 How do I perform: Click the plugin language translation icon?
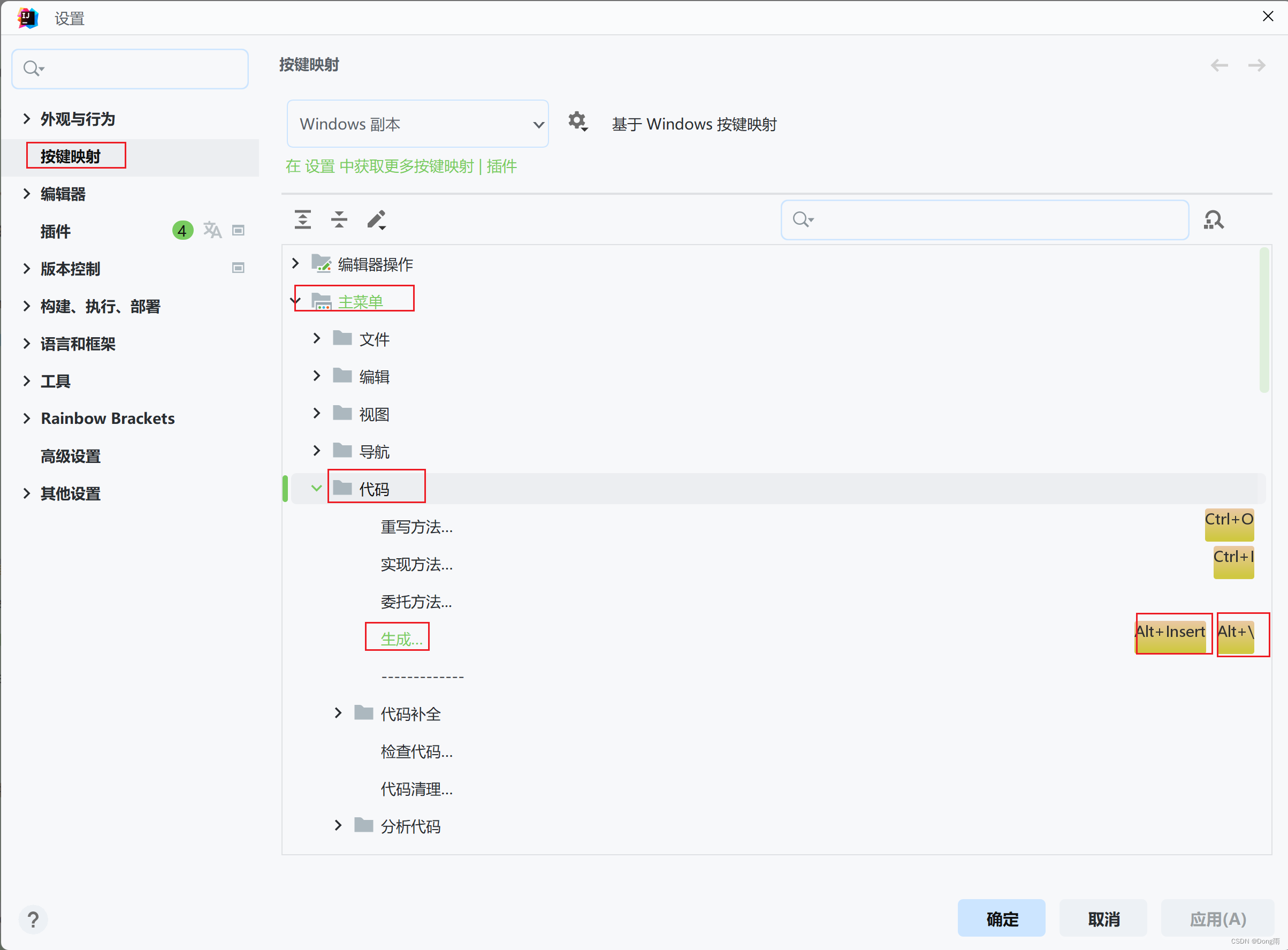coord(212,230)
